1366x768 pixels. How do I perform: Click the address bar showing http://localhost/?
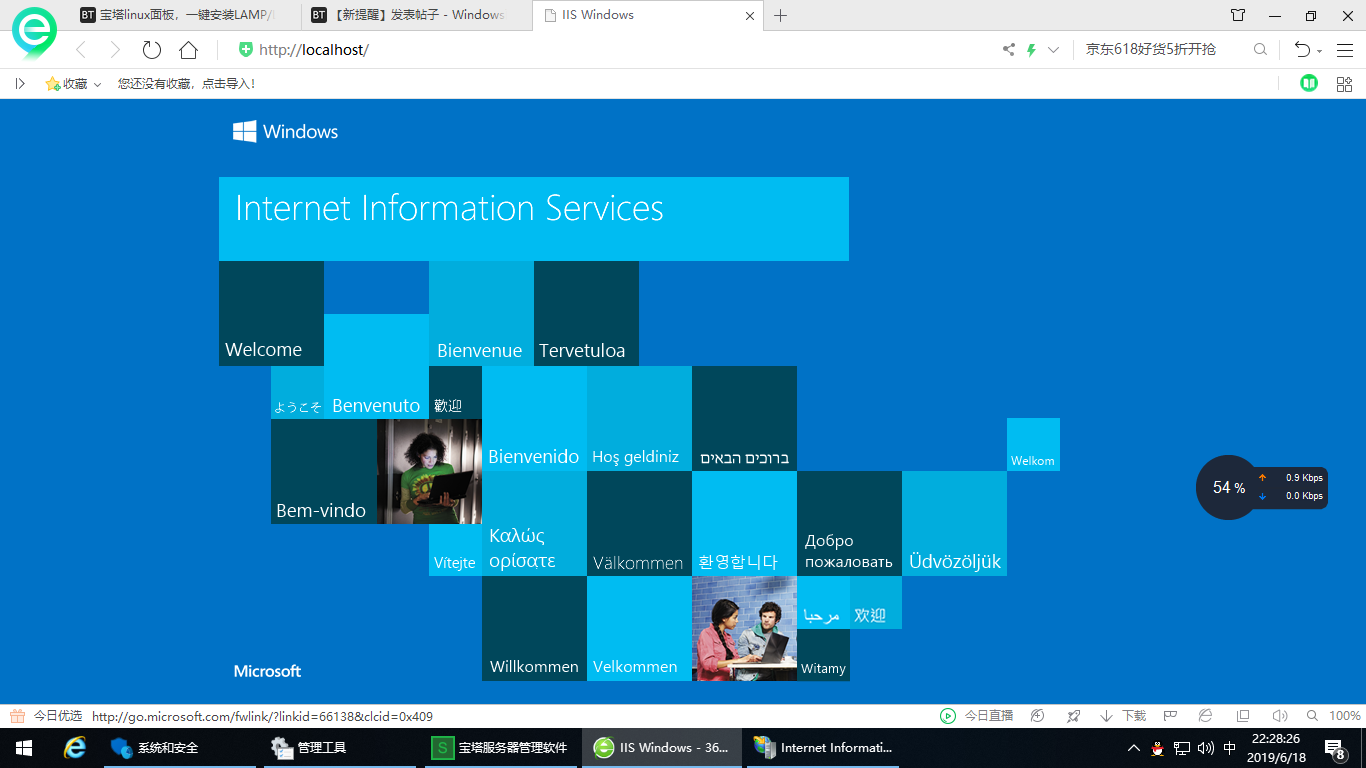(x=610, y=49)
